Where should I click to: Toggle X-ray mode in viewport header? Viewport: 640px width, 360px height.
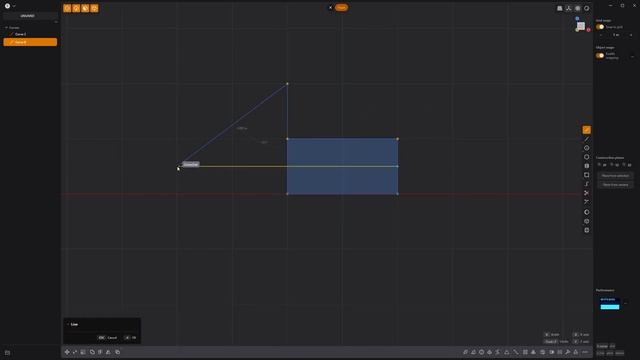569,8
